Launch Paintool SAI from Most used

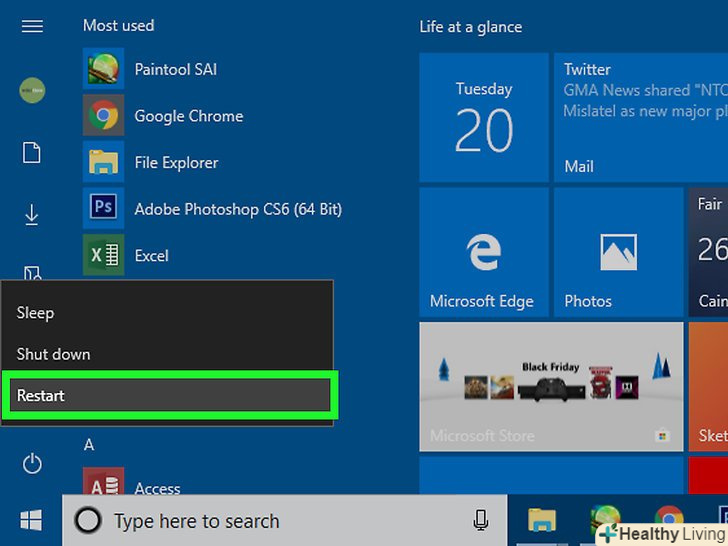click(x=175, y=70)
